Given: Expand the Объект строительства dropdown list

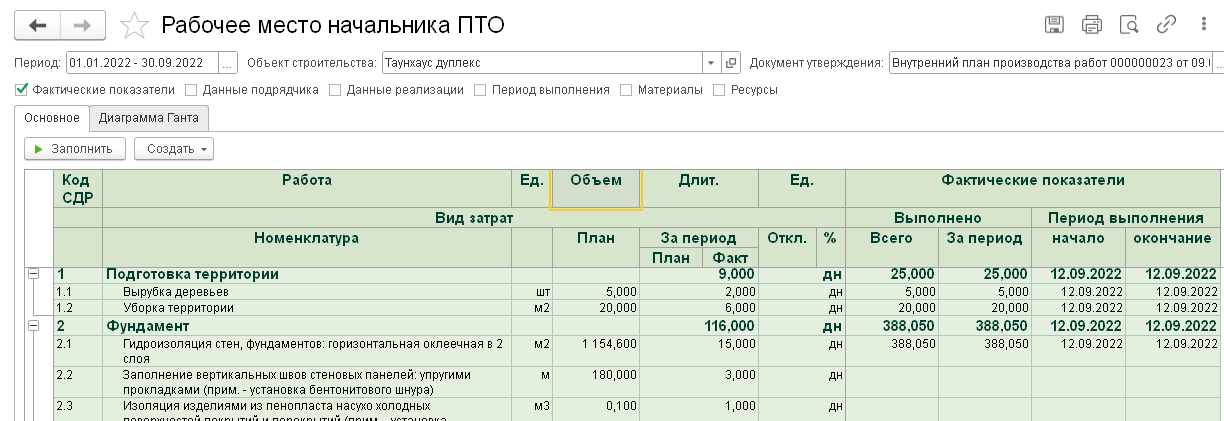Looking at the screenshot, I should click(x=711, y=63).
